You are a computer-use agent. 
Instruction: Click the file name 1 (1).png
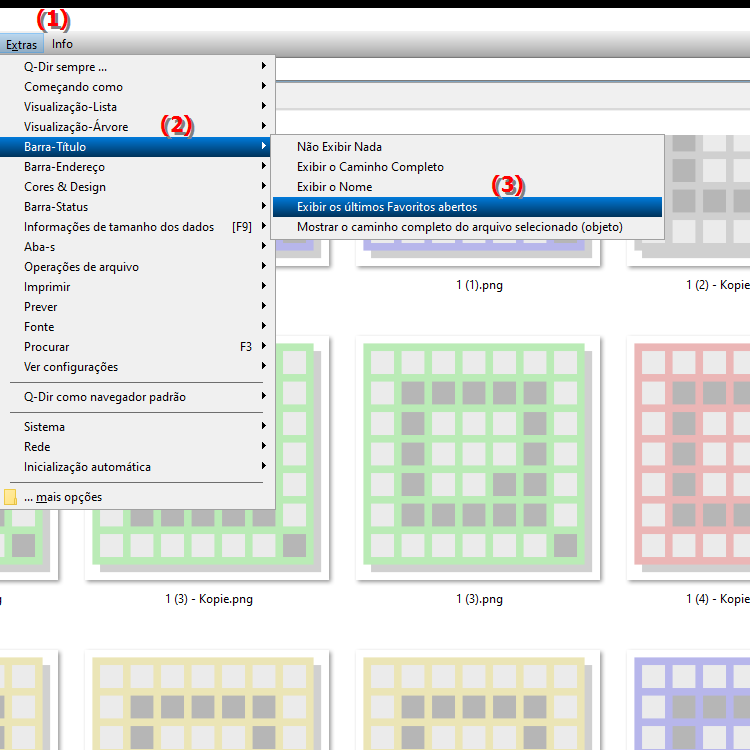coord(479,285)
